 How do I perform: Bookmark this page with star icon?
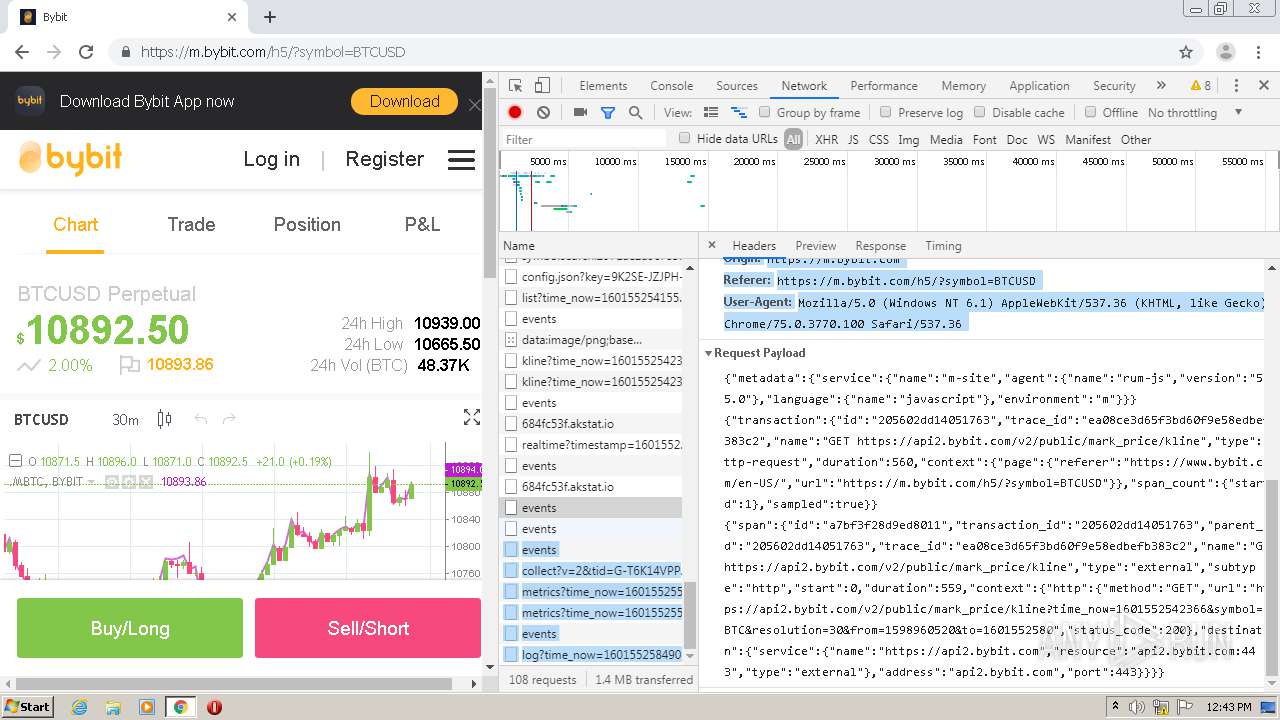pyautogui.click(x=1186, y=52)
